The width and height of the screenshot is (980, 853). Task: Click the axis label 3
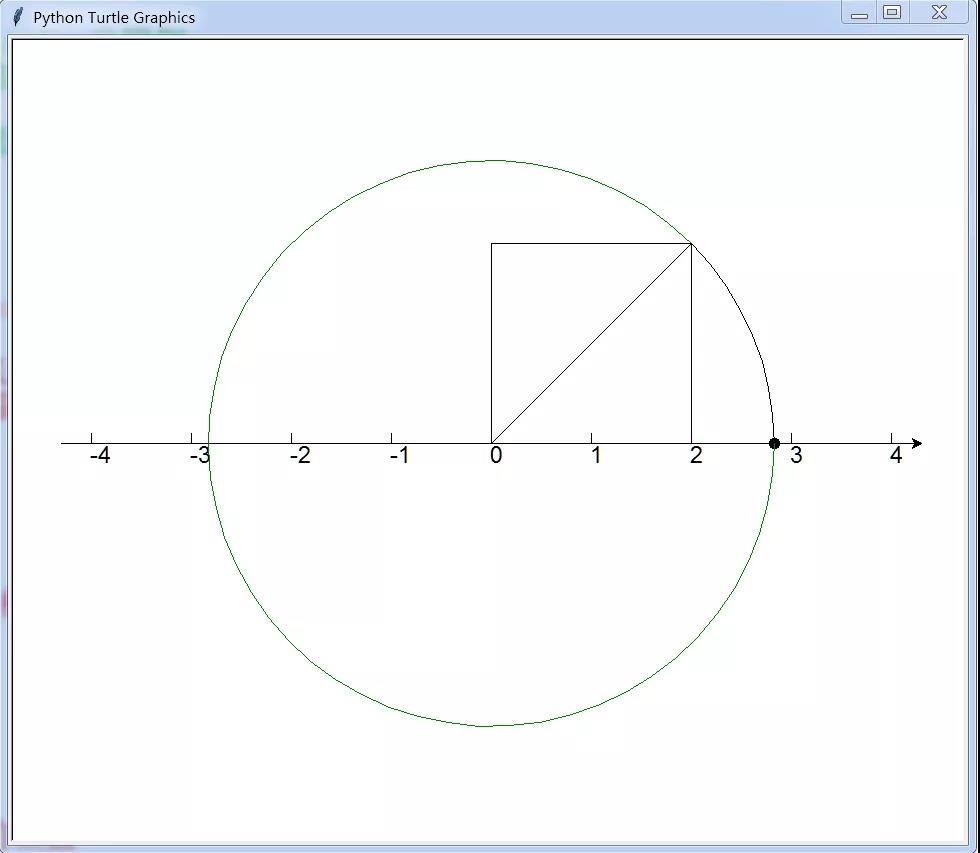pyautogui.click(x=796, y=456)
